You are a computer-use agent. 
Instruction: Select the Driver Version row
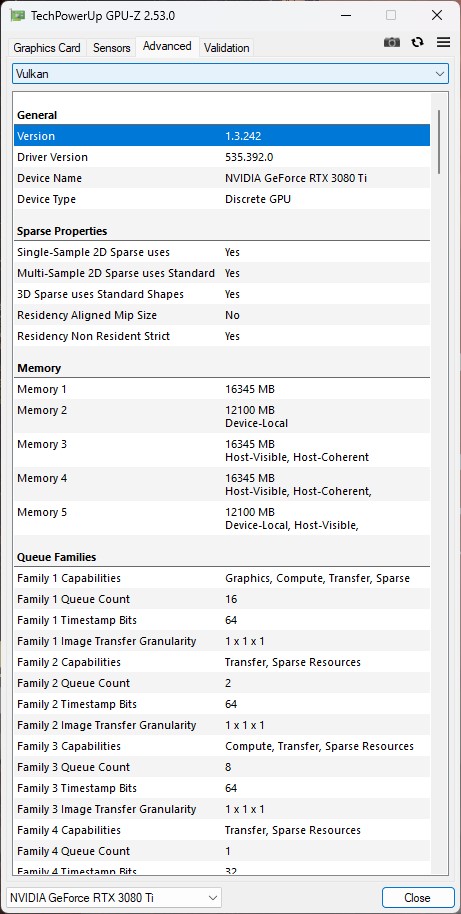pos(222,157)
